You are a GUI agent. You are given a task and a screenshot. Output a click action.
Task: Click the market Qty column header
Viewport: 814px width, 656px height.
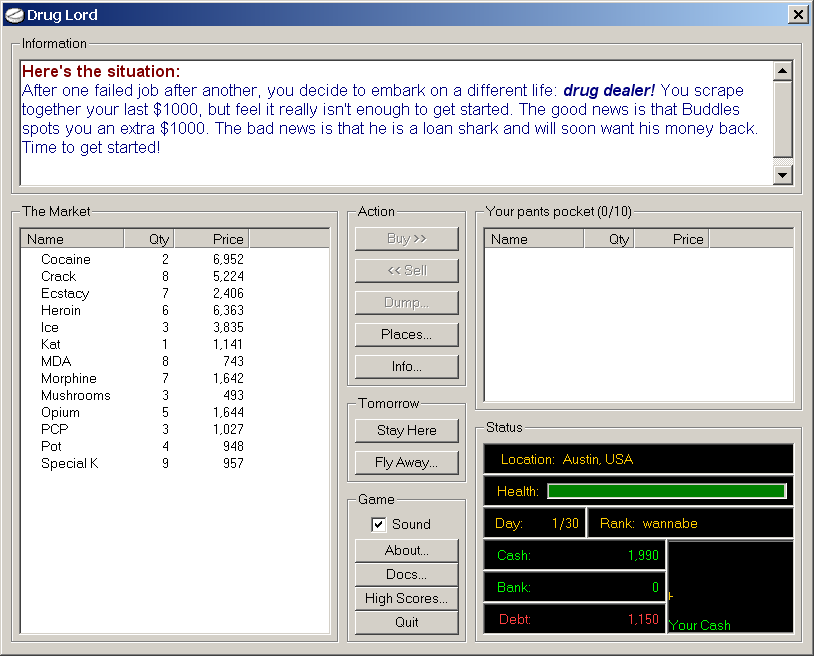(x=149, y=239)
